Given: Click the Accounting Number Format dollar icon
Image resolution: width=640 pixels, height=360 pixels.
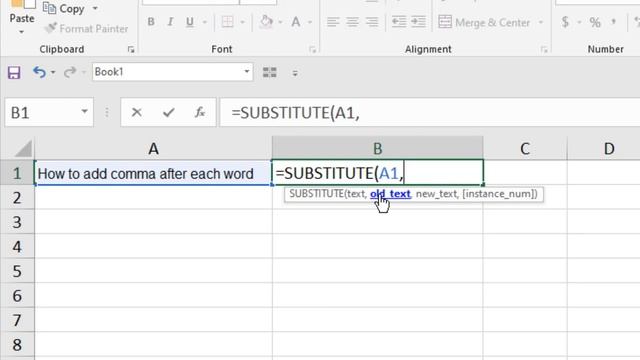Looking at the screenshot, I should (x=565, y=22).
